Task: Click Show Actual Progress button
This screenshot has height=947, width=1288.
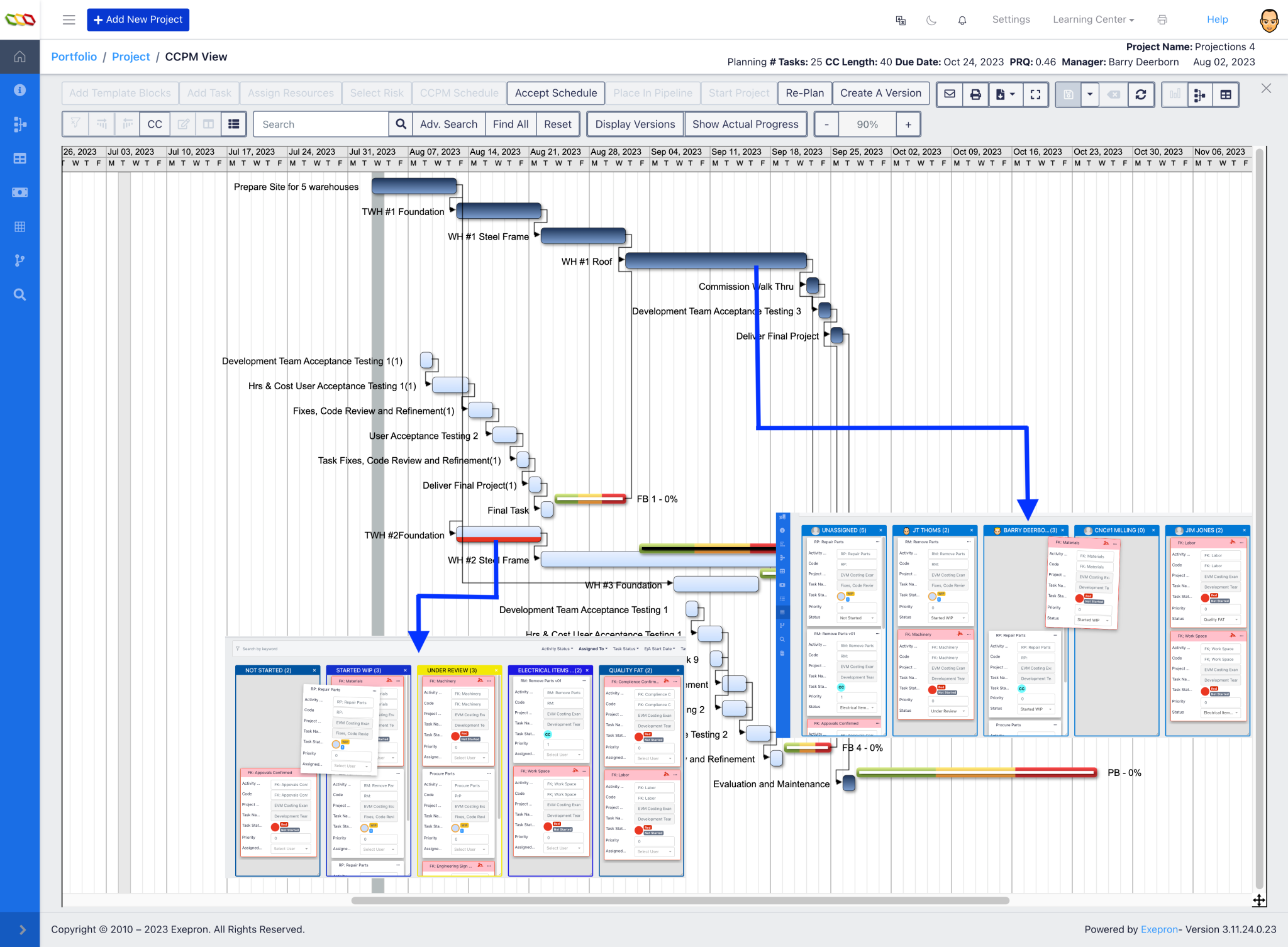Action: [x=745, y=125]
